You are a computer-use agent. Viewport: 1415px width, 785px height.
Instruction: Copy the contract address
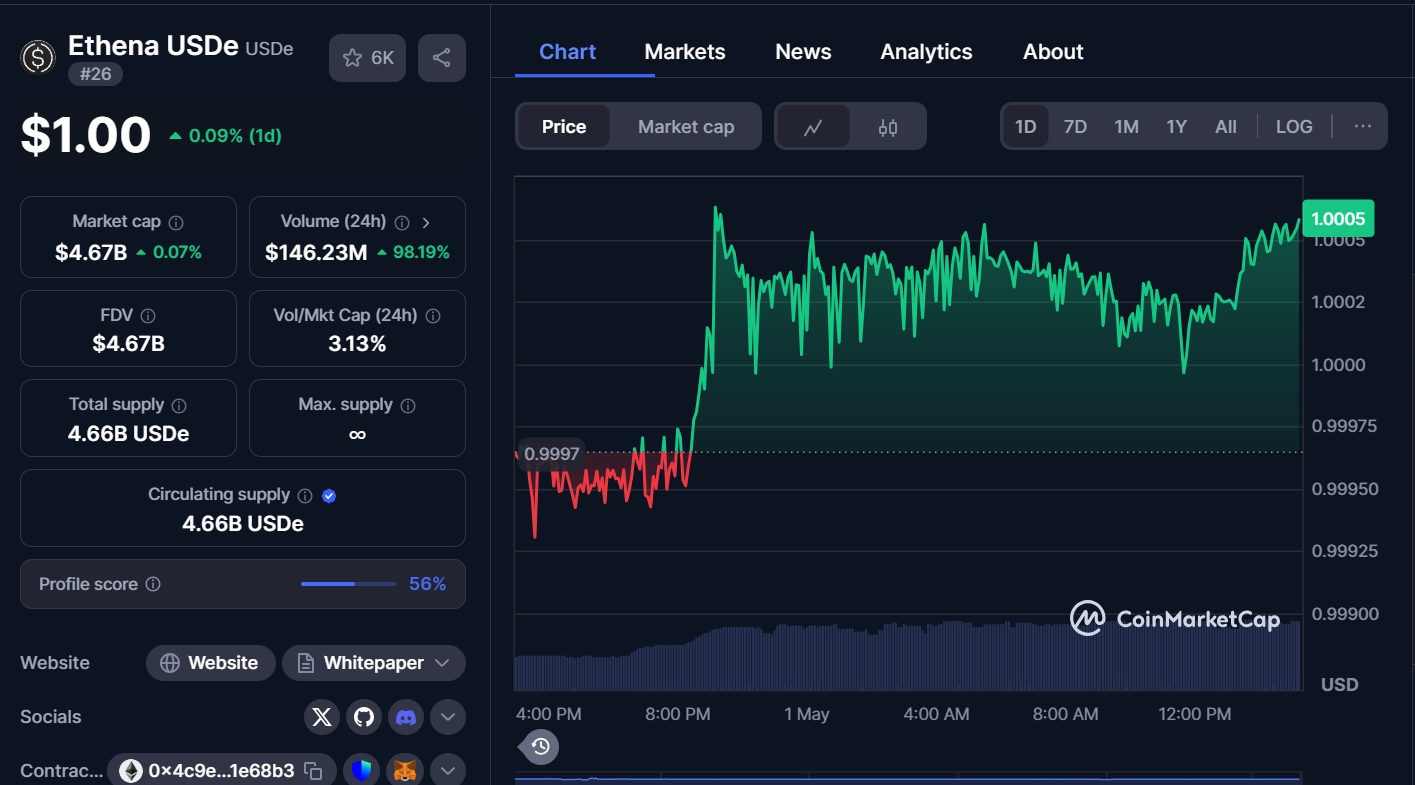[x=313, y=771]
